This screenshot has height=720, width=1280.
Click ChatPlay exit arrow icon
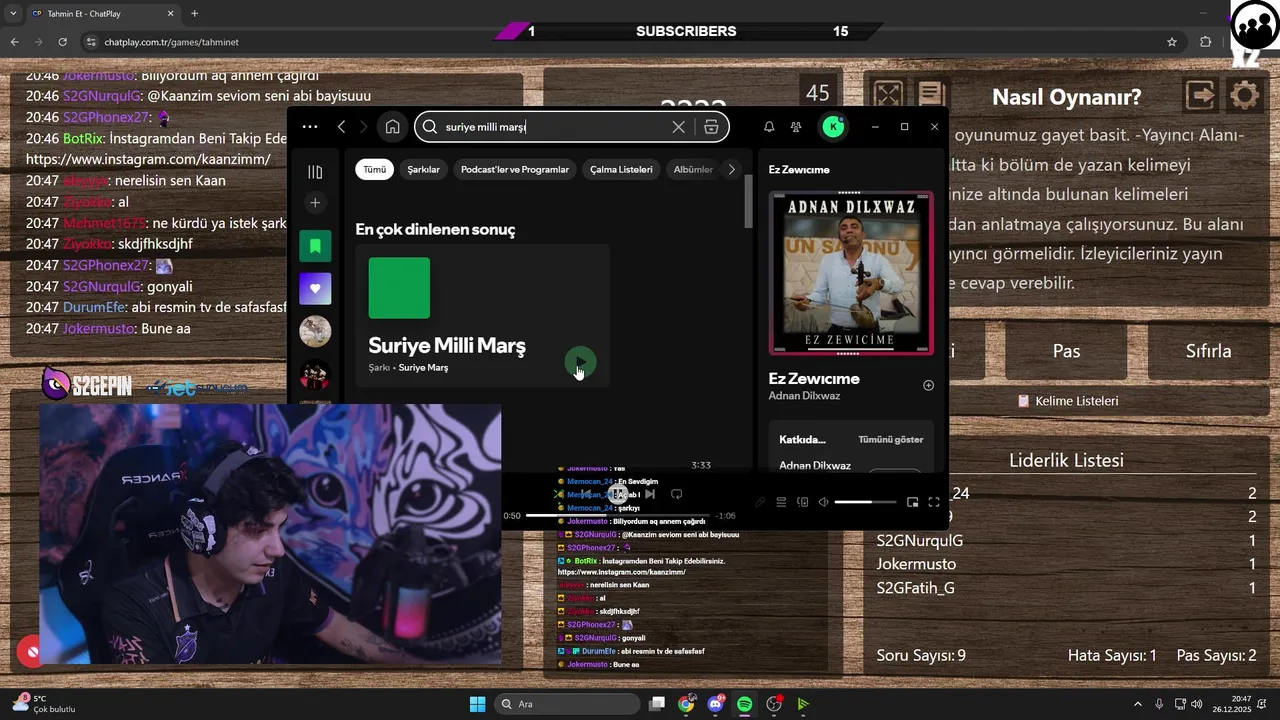click(1200, 95)
